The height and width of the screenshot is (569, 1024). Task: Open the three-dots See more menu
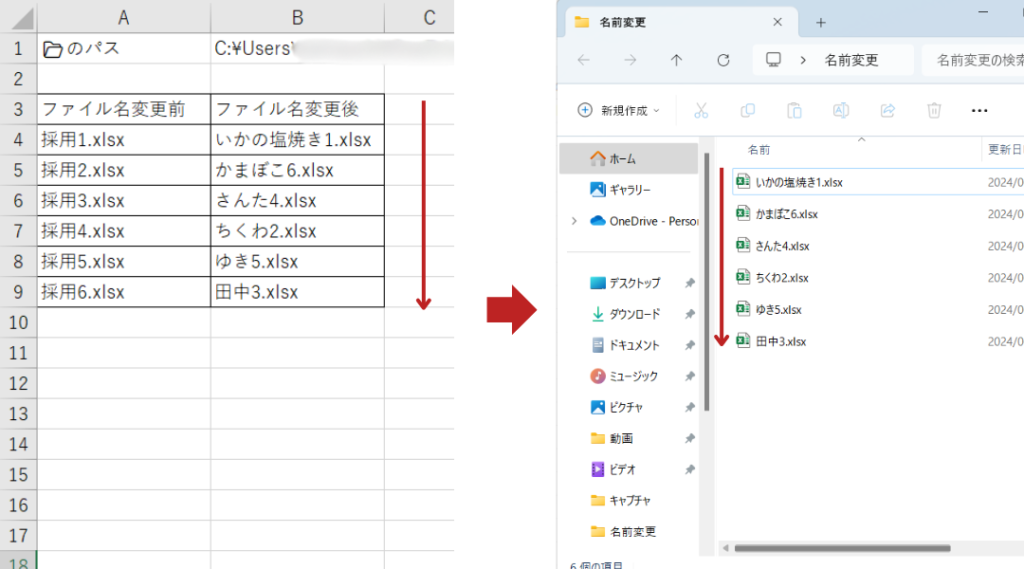point(980,110)
